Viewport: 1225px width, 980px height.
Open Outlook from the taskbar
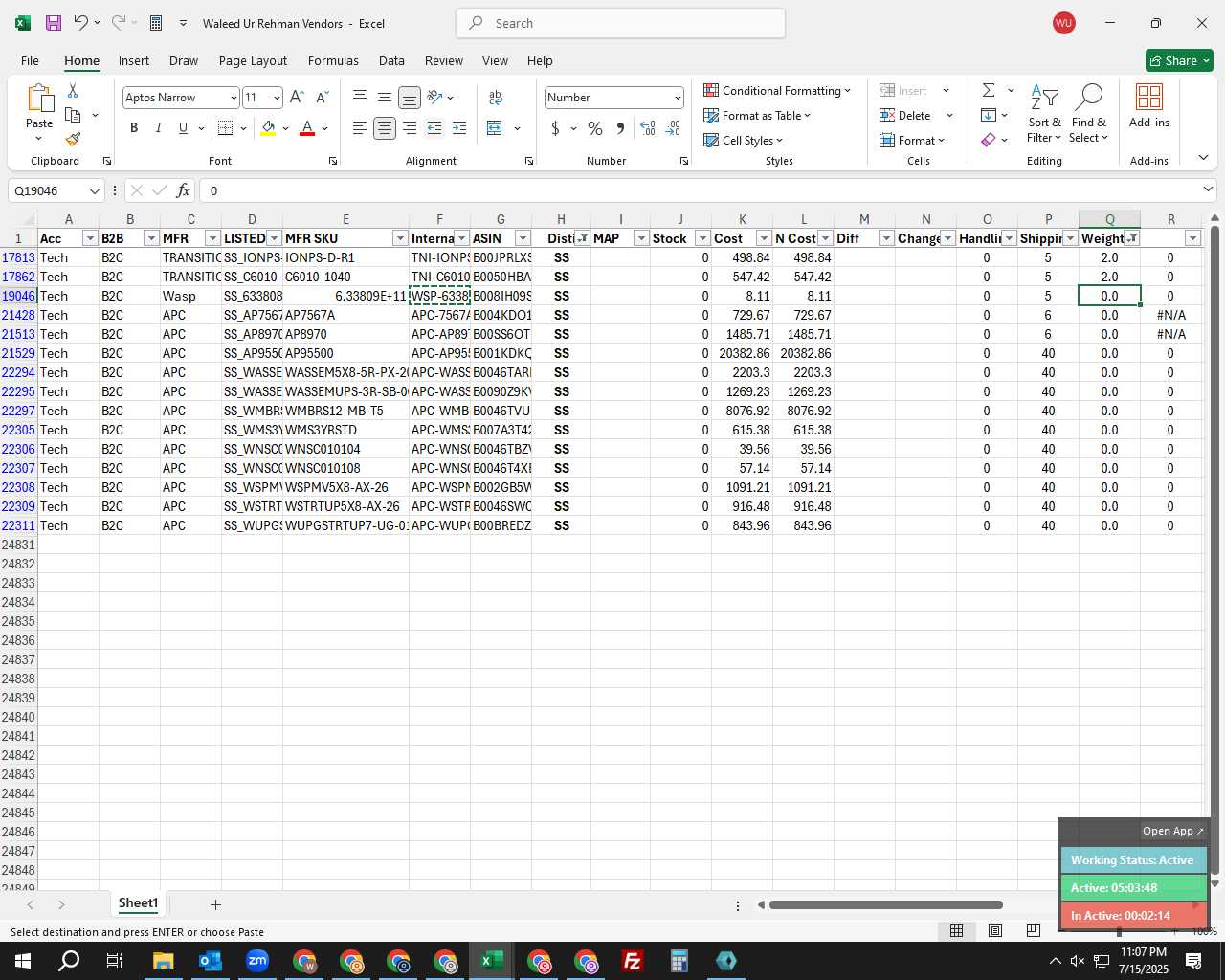tap(210, 961)
